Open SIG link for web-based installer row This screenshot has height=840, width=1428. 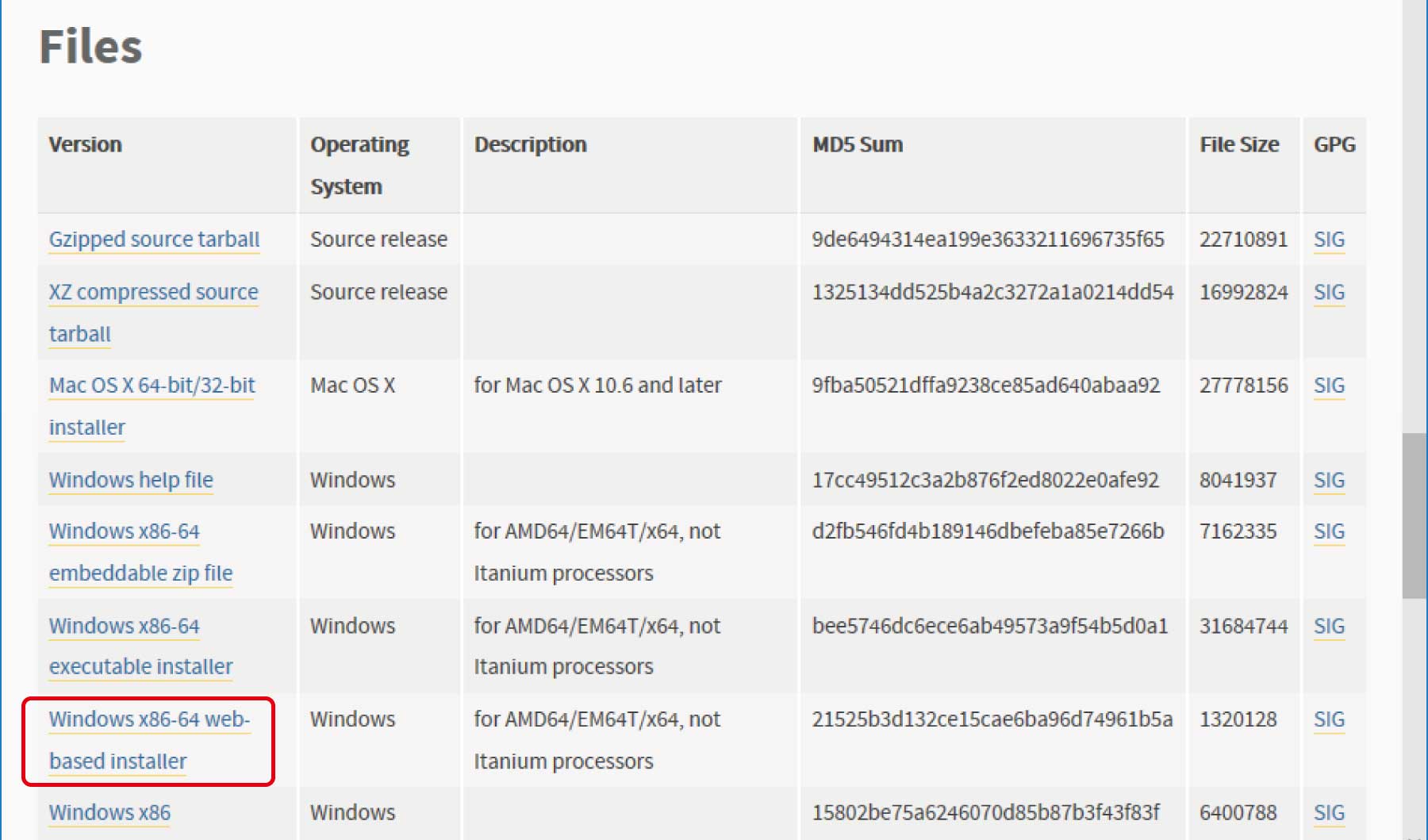pyautogui.click(x=1329, y=719)
